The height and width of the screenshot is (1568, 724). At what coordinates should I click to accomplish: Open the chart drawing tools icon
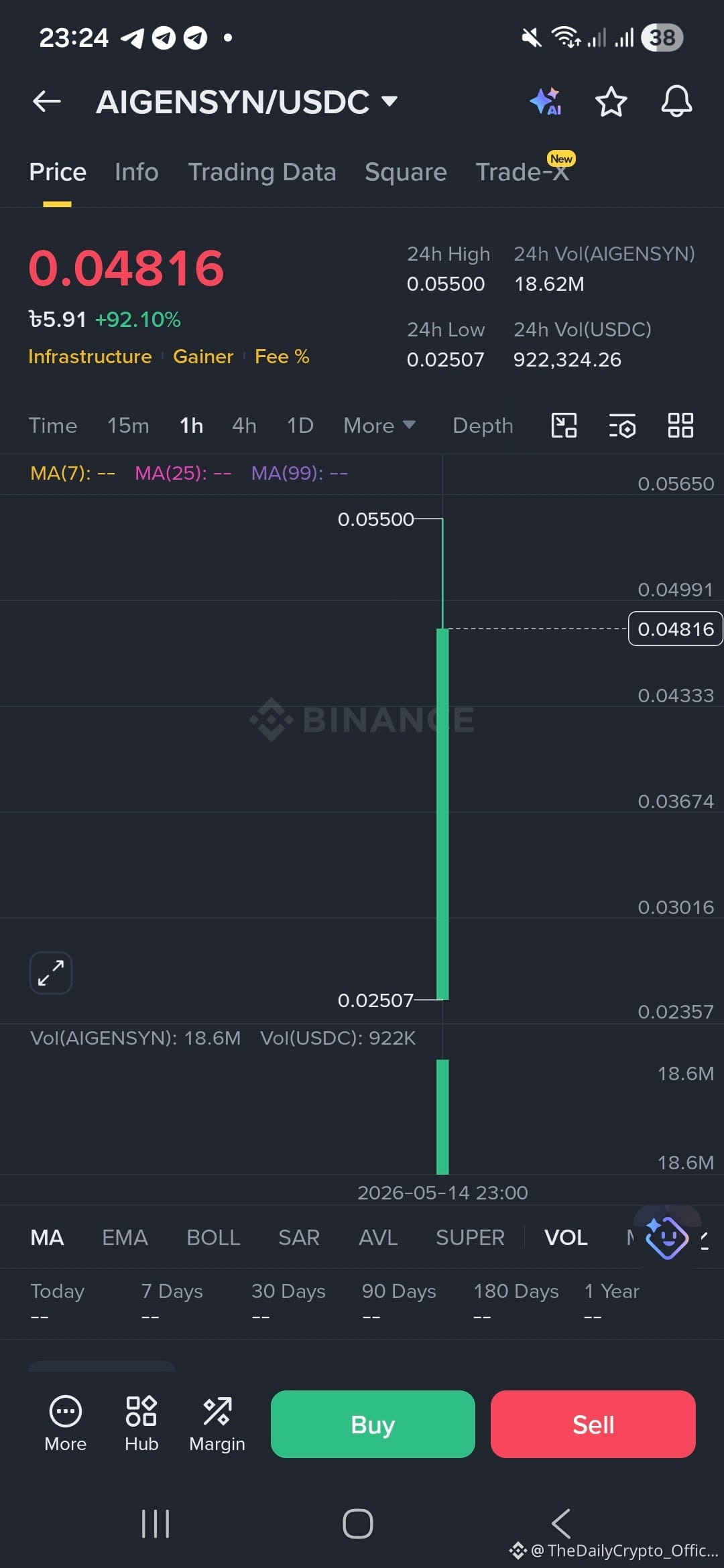(564, 426)
